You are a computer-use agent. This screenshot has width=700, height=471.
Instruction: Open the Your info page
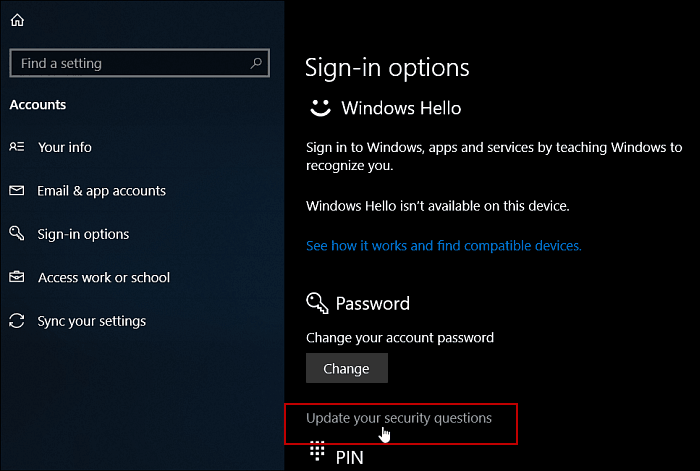65,147
